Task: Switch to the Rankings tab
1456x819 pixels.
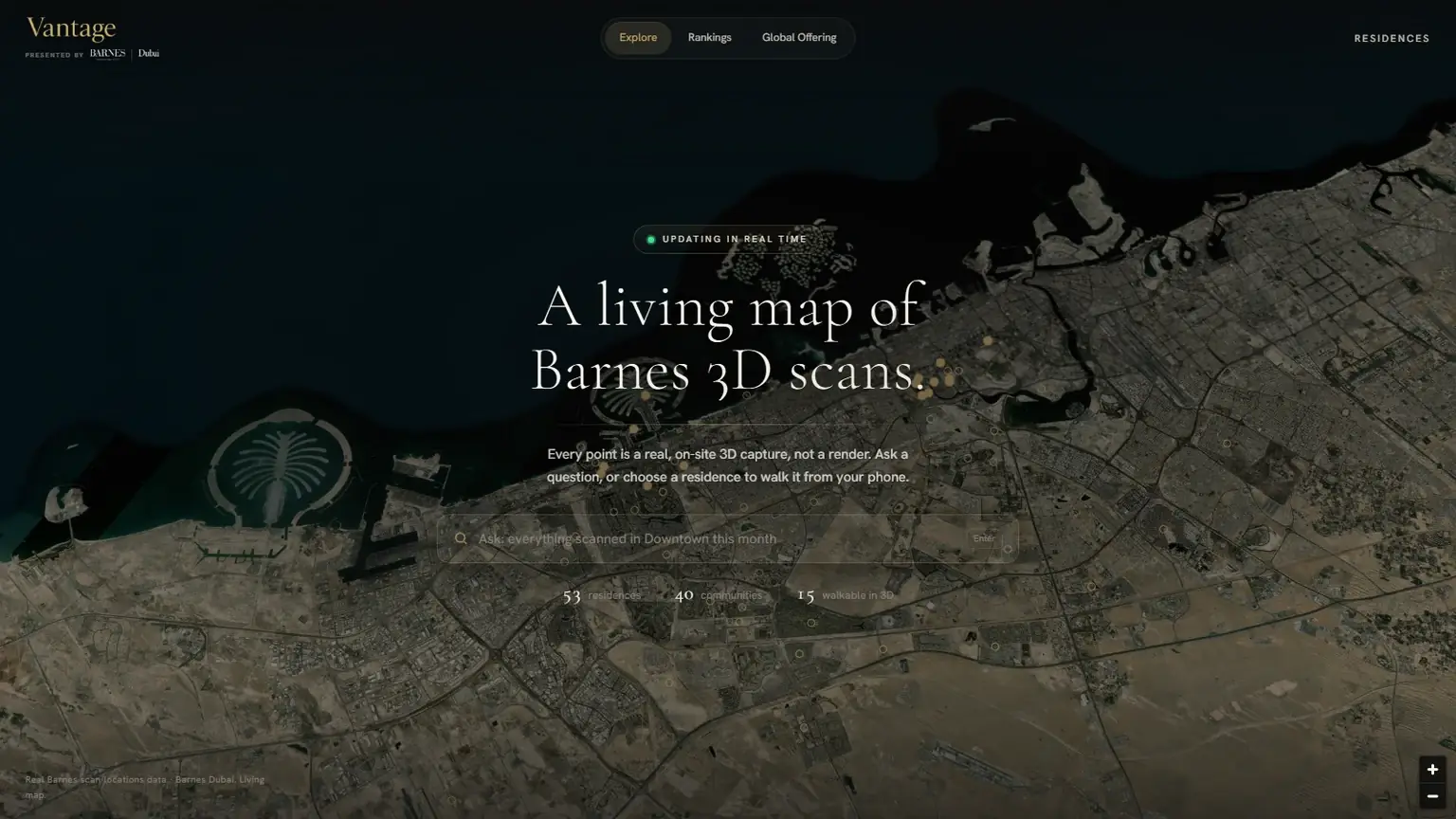Action: point(709,38)
